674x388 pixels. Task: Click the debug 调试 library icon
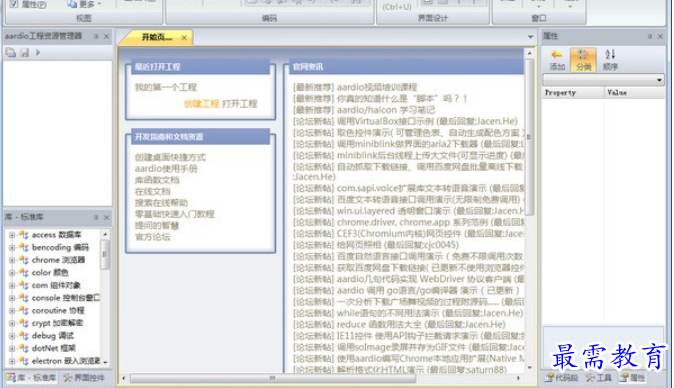tap(23, 336)
